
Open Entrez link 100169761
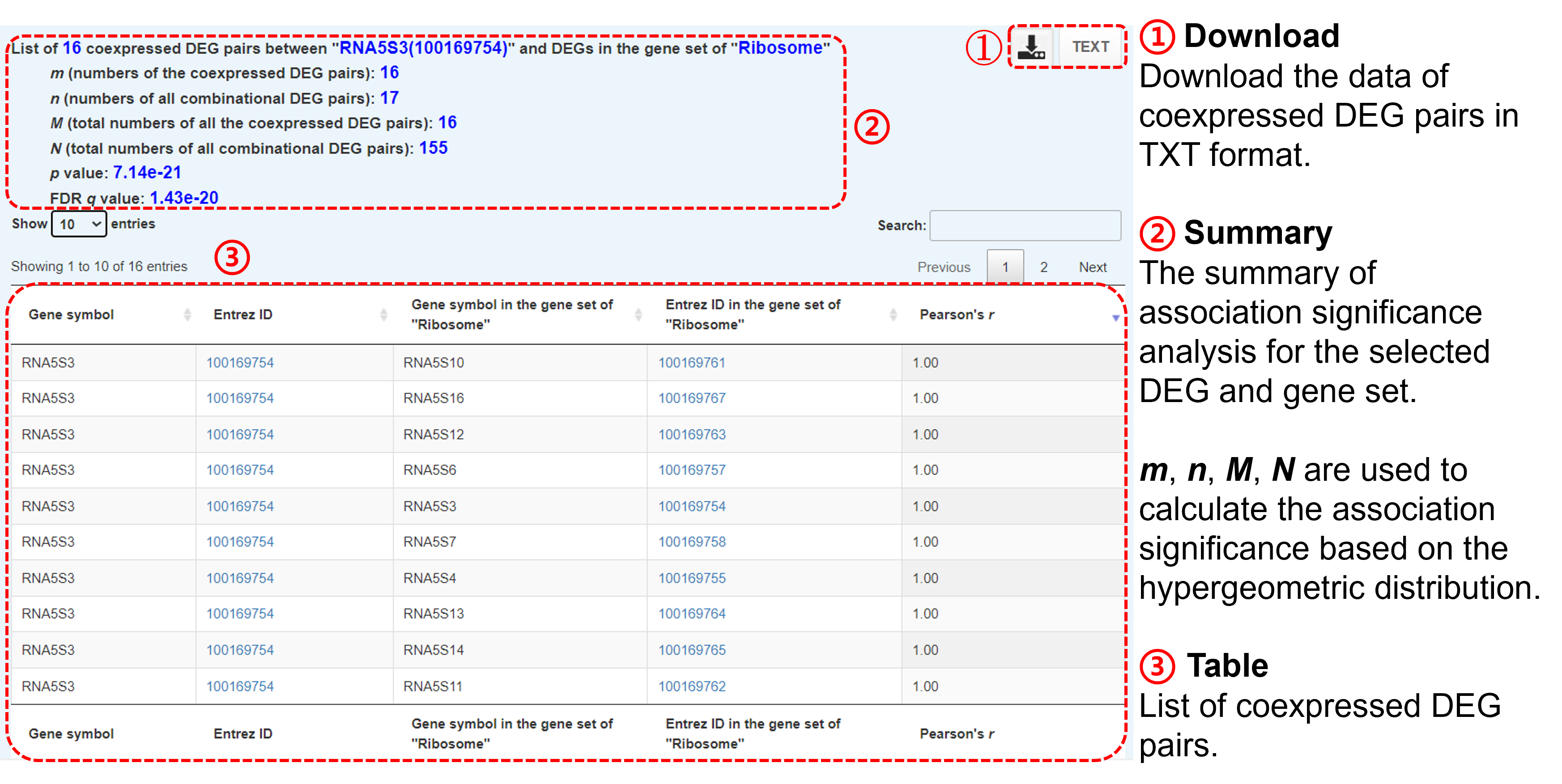tap(691, 363)
